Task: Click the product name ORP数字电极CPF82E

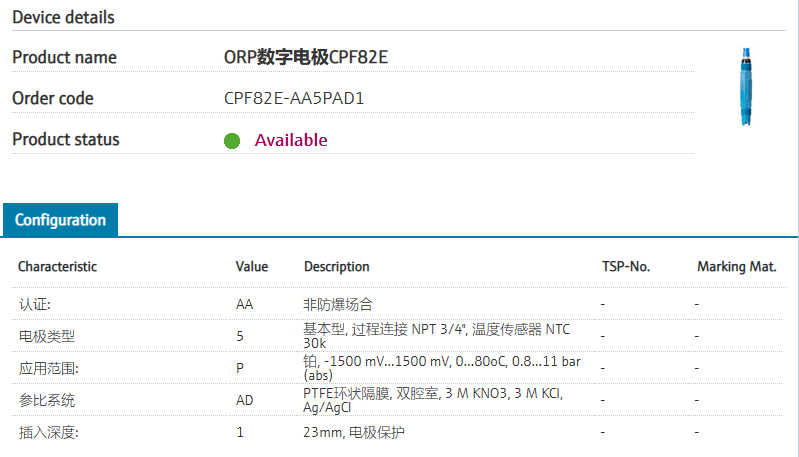Action: tap(305, 57)
